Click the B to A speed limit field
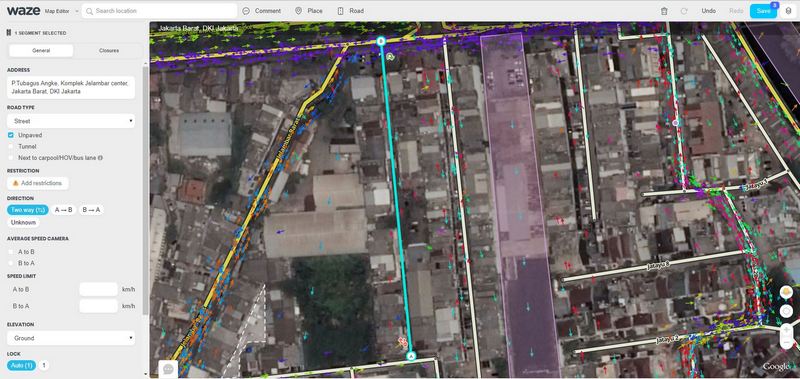 click(x=98, y=306)
